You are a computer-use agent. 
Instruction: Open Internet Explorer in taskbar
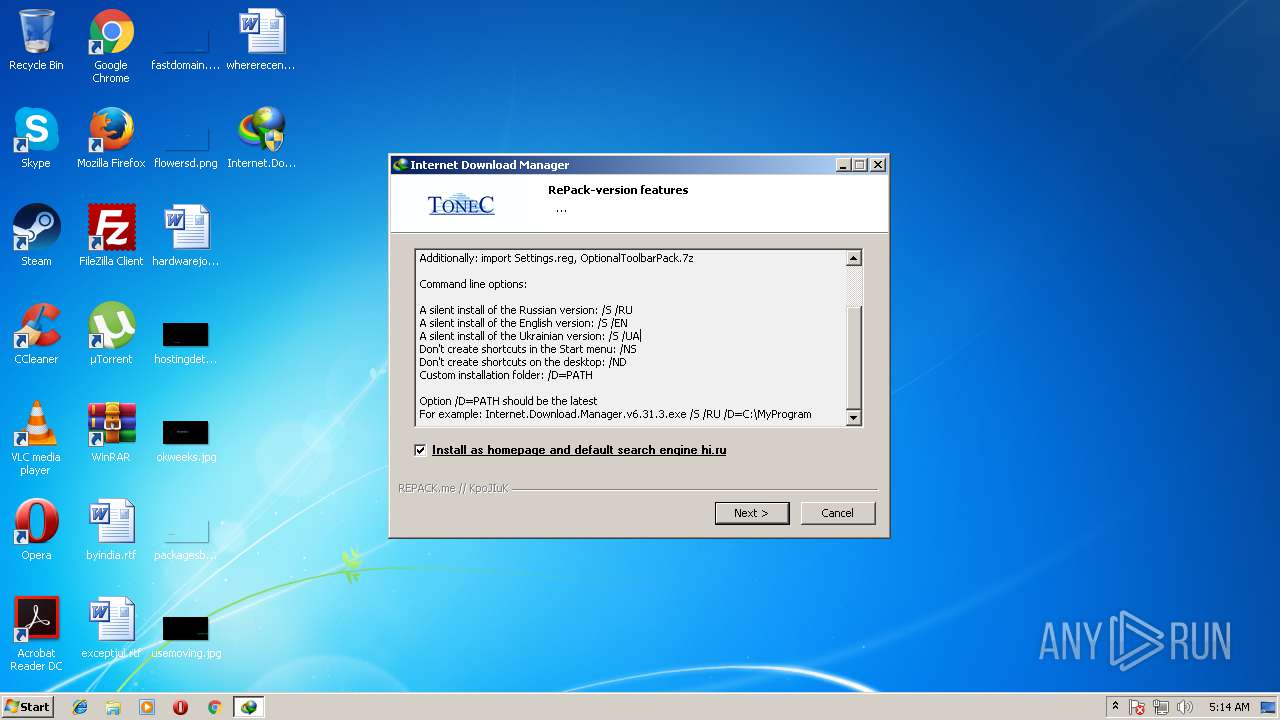(80, 707)
